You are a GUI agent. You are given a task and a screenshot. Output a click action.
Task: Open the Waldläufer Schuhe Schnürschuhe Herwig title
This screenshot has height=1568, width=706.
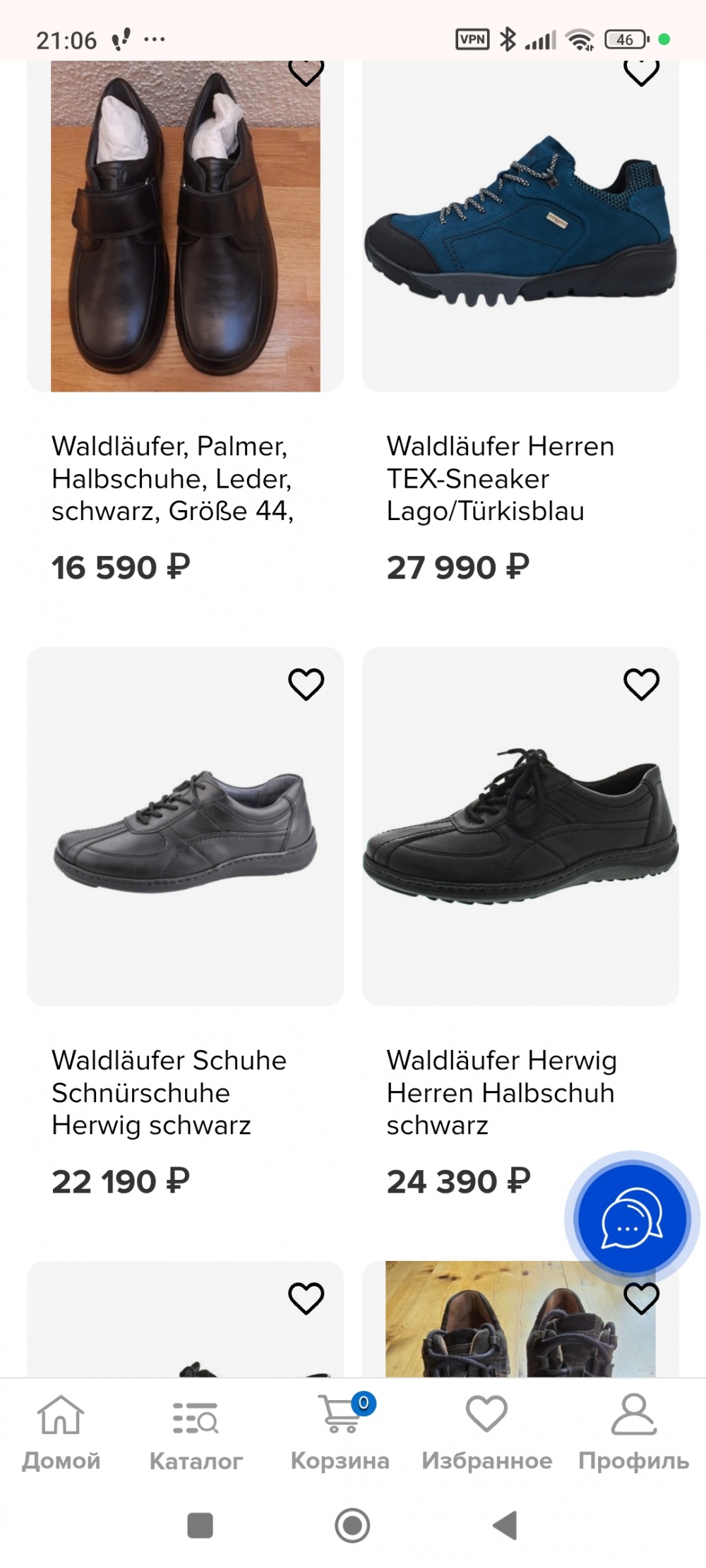[x=169, y=1092]
